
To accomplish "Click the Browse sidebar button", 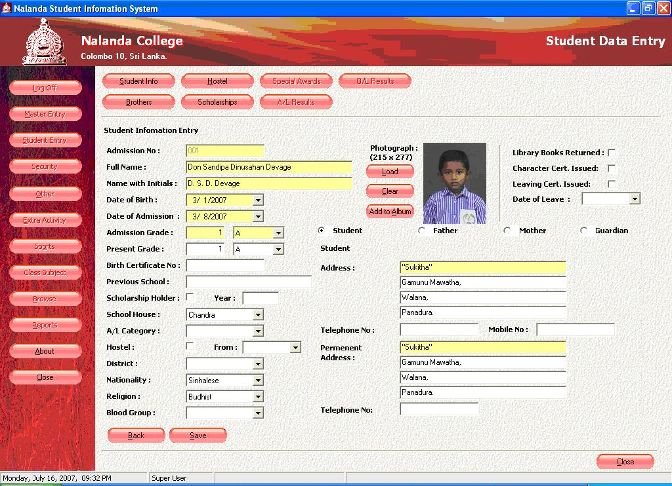I will [x=45, y=299].
